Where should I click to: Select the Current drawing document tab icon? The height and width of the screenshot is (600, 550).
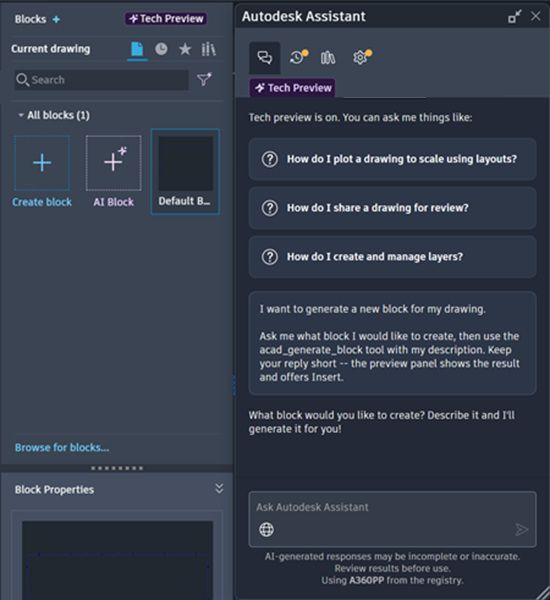137,49
